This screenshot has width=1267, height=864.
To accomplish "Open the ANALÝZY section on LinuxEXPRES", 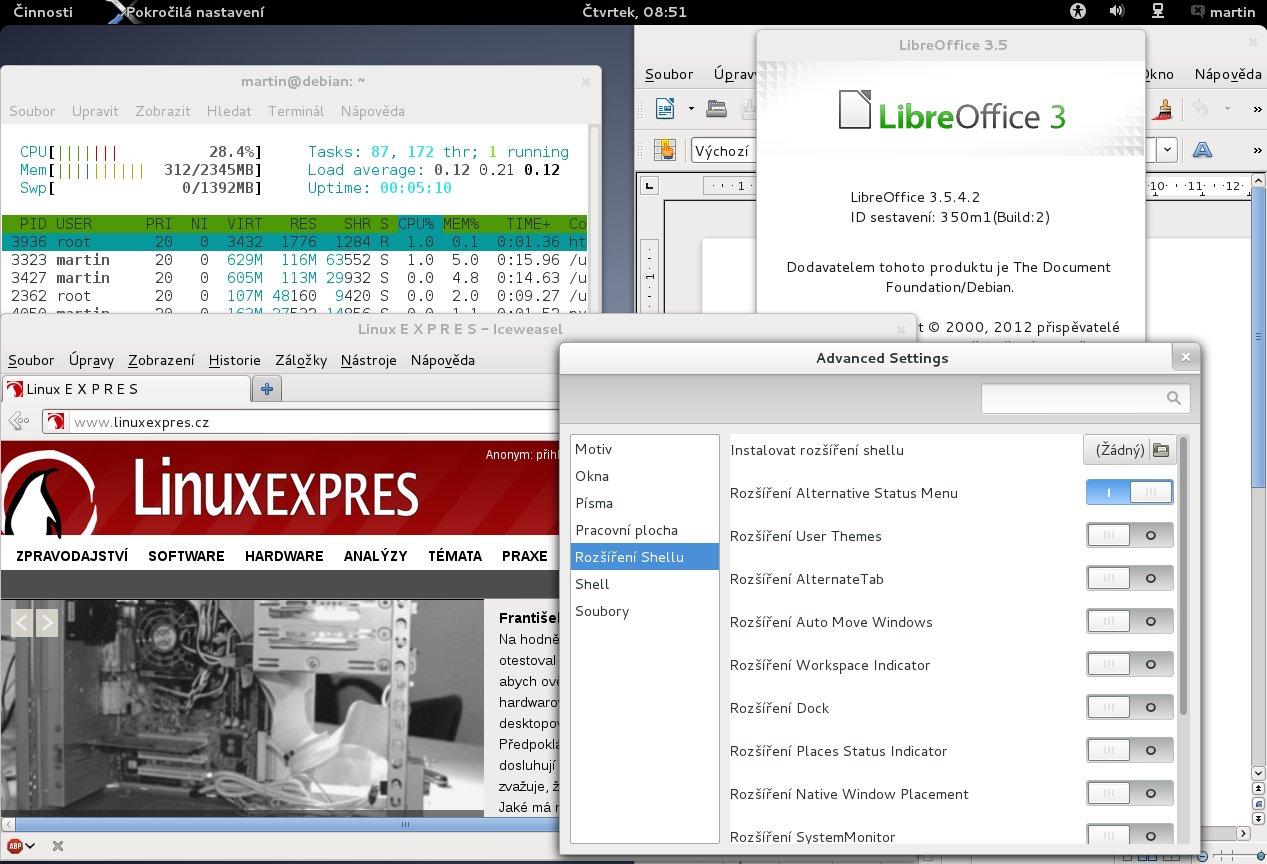I will (x=375, y=556).
